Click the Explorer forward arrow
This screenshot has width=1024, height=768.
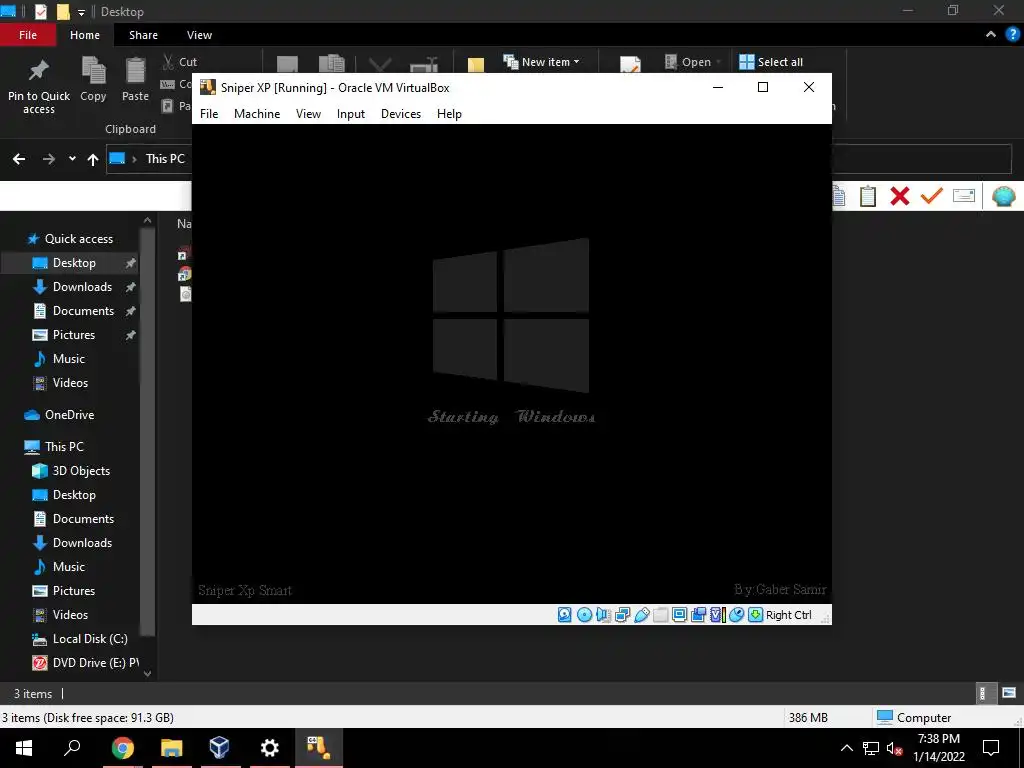48,159
